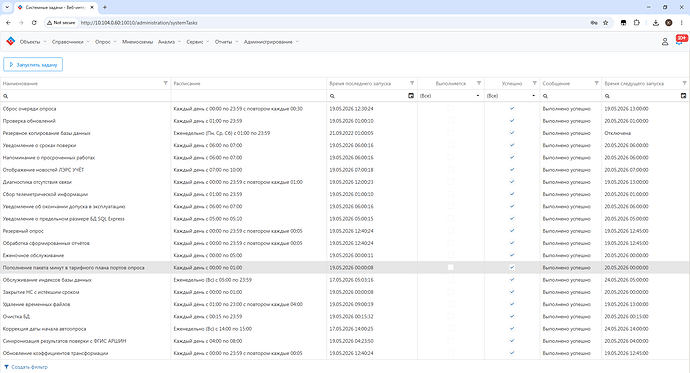Image resolution: width=690 pixels, height=373 pixels.
Task: Click the filter icon in Сообщение column header
Action: 596,83
